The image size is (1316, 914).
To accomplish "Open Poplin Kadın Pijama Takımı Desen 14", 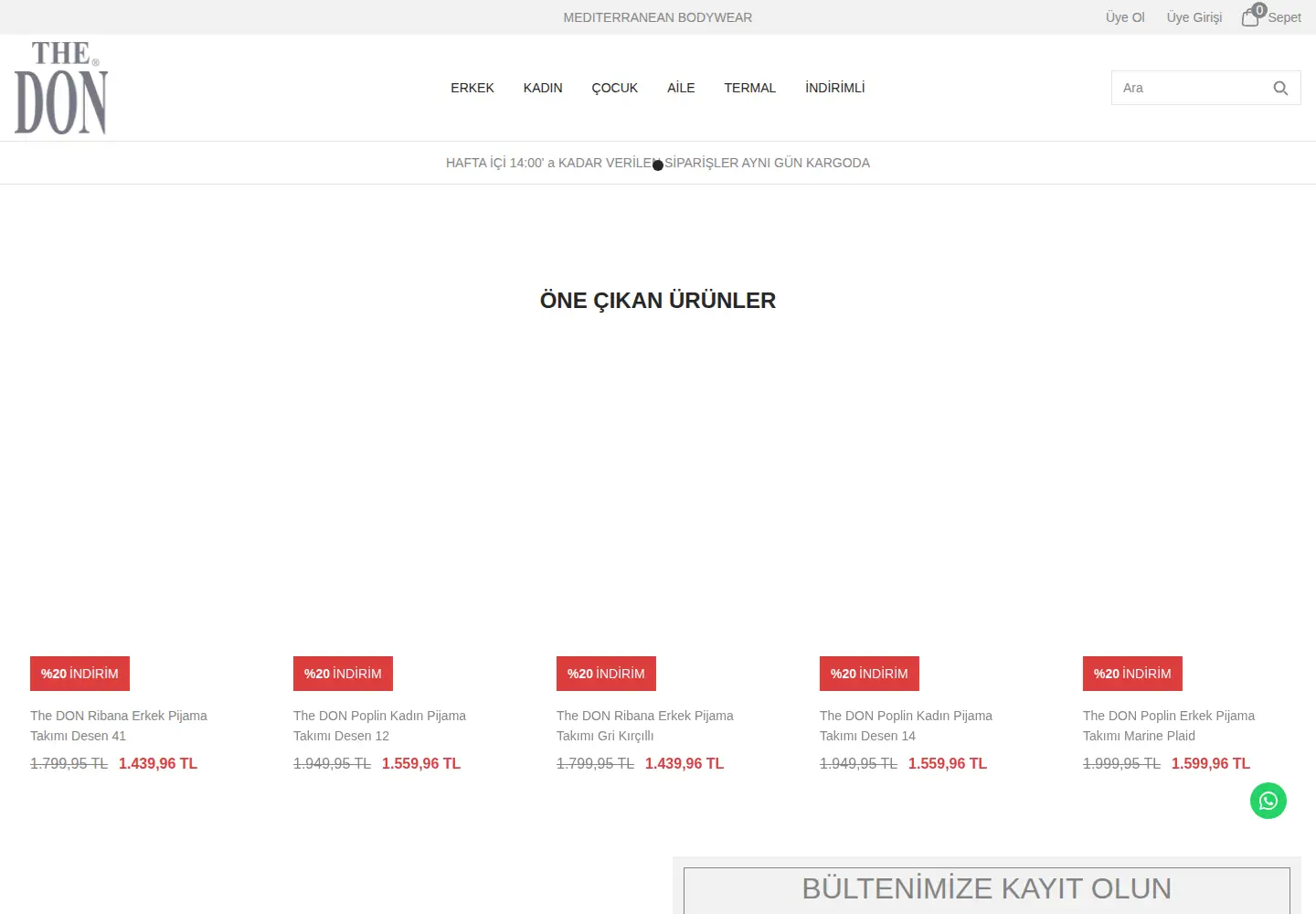I will [906, 726].
